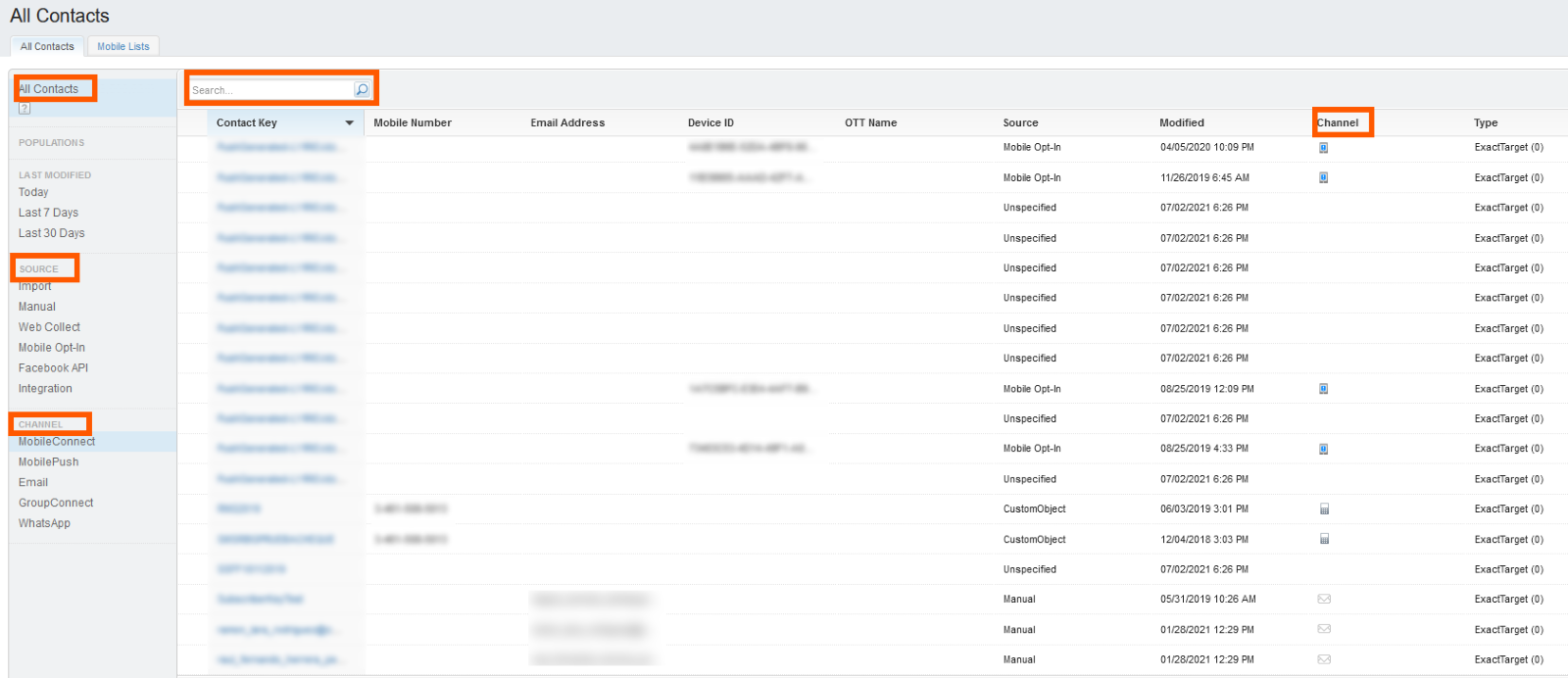Filter source by Manual
Image resolution: width=1568 pixels, height=678 pixels.
click(x=37, y=307)
